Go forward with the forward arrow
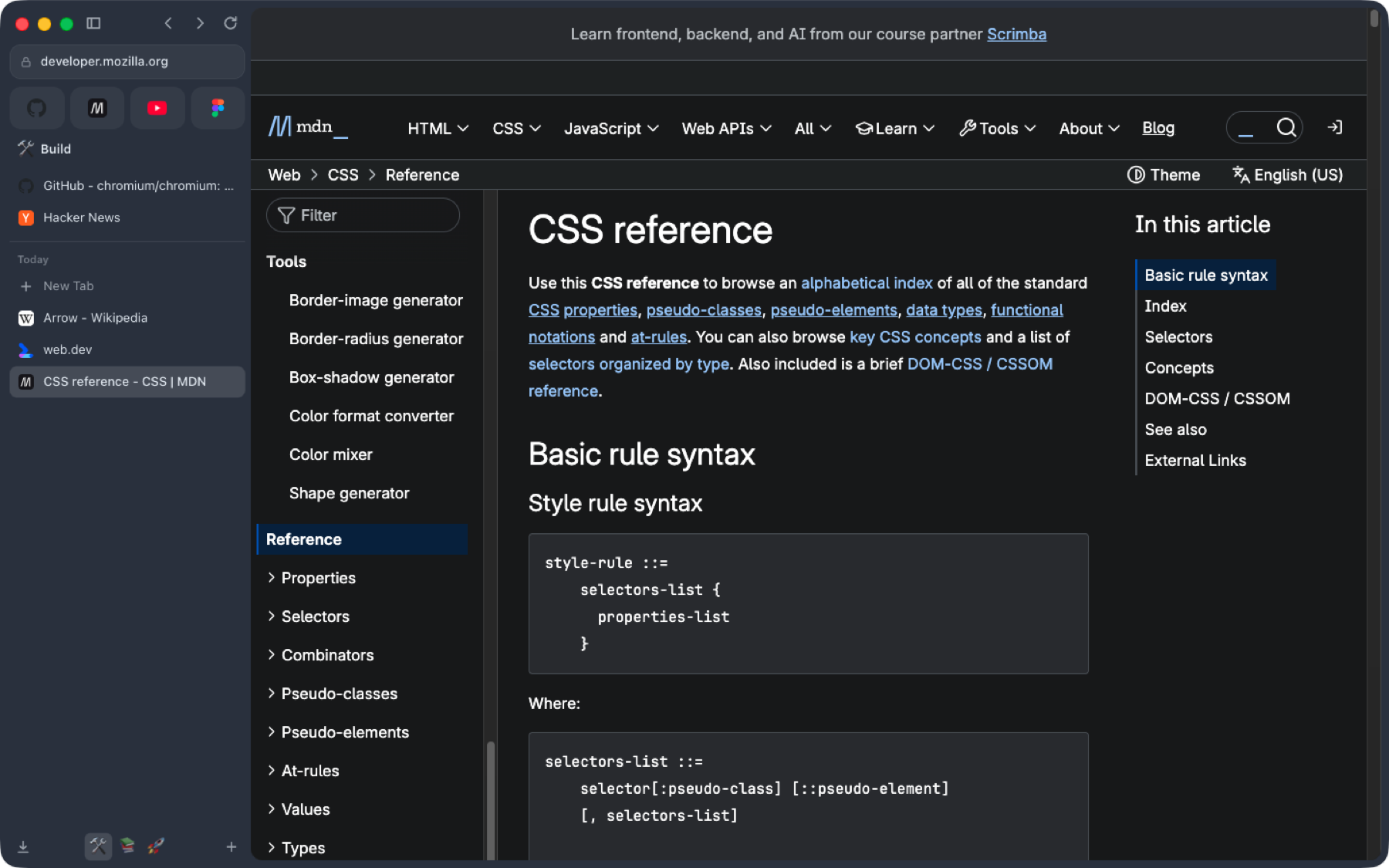This screenshot has height=868, width=1389. coord(200,23)
